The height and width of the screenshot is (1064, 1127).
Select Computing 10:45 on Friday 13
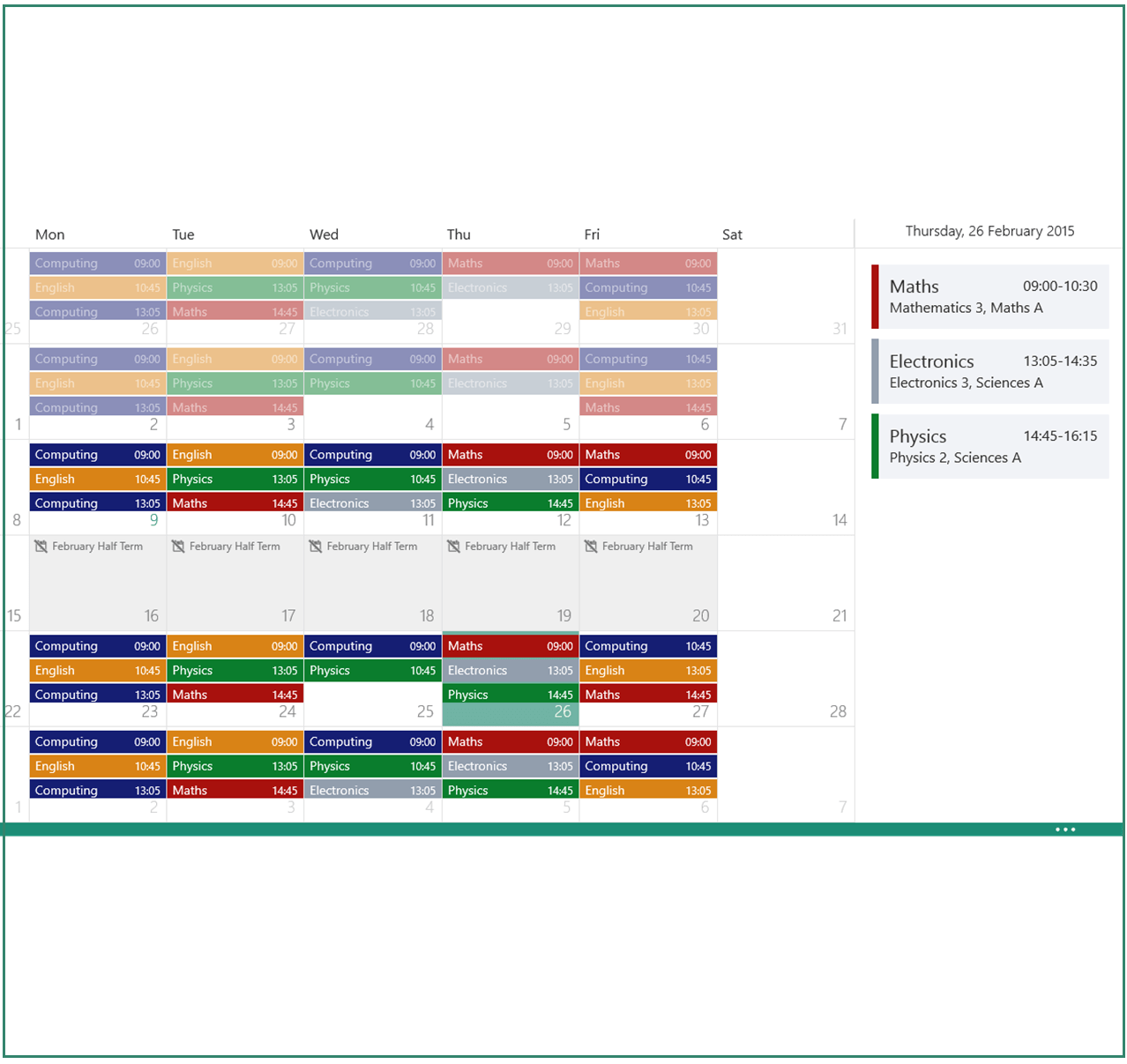point(648,480)
